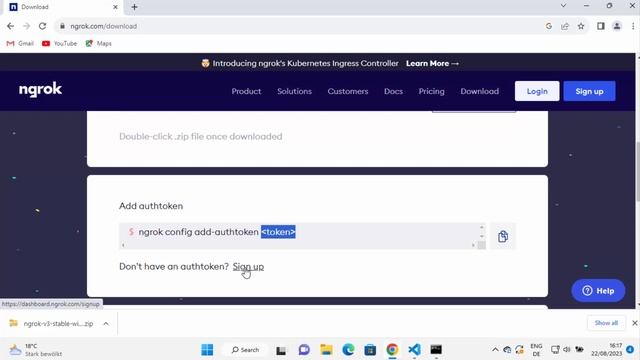Follow the Sign up link under authtoken
The height and width of the screenshot is (360, 640).
tap(248, 267)
